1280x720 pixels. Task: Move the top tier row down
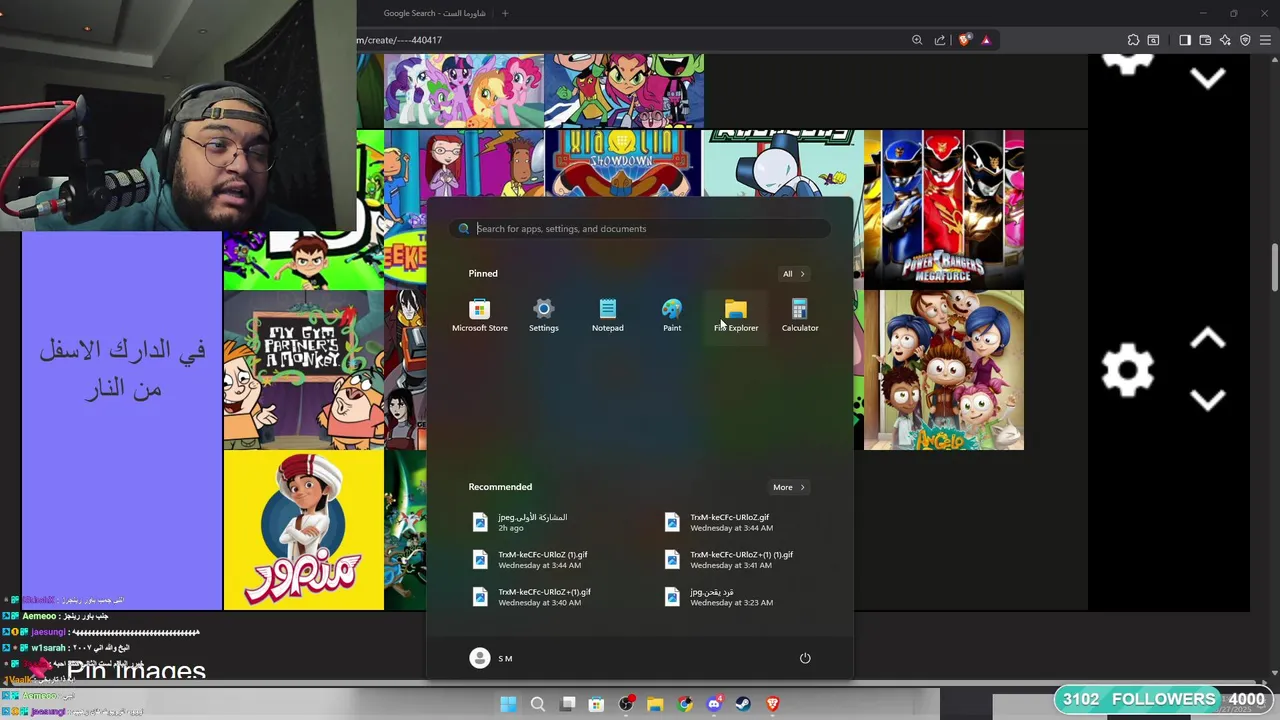1208,79
